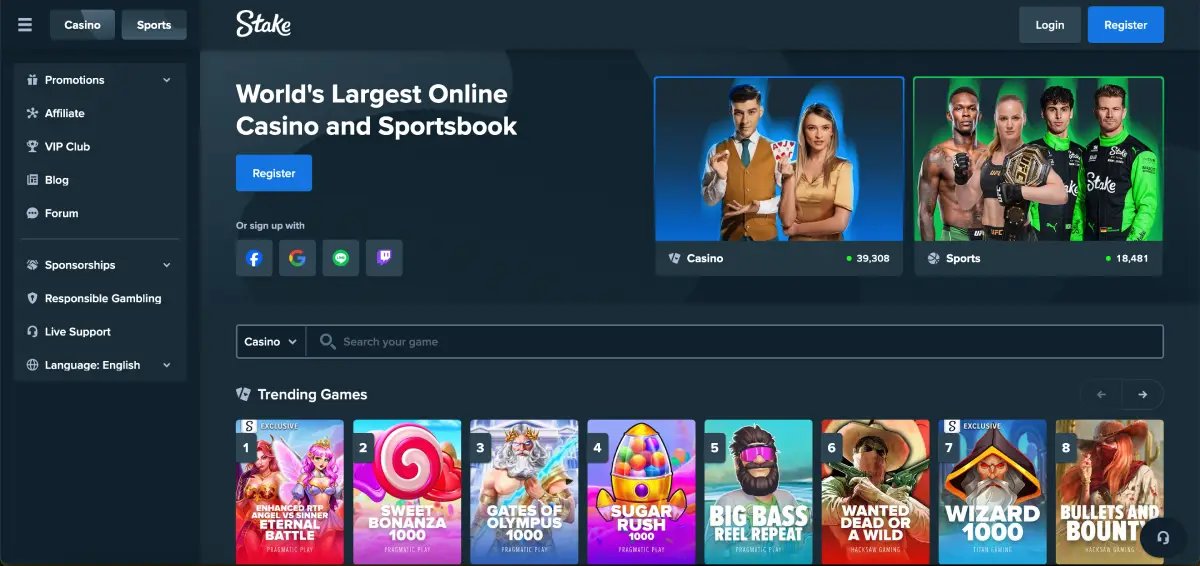Click the 18,481 sports players count
This screenshot has width=1200, height=566.
point(1133,258)
